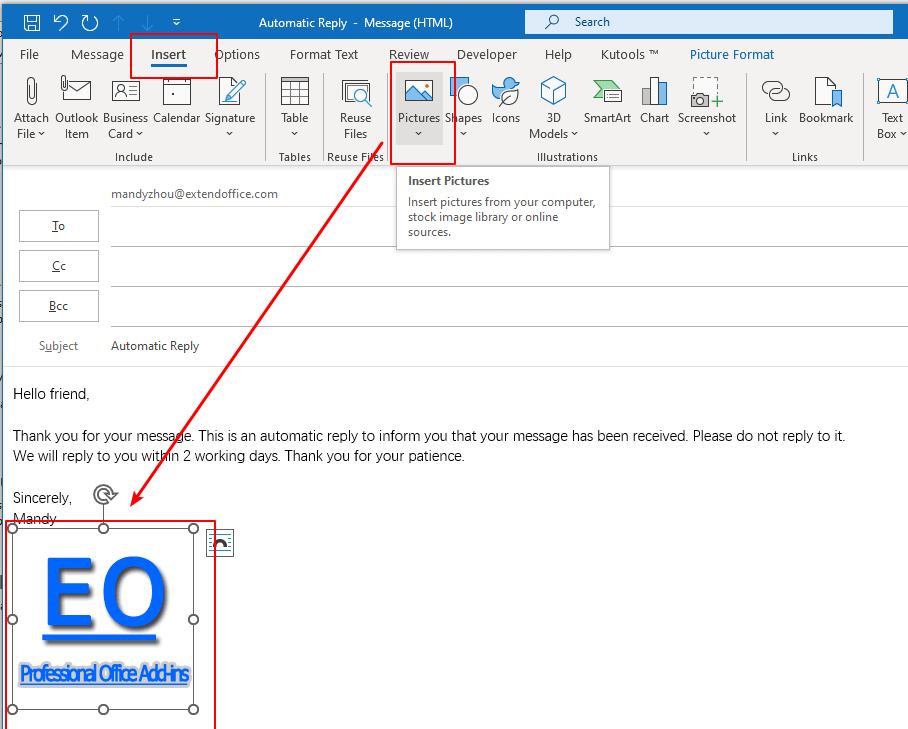908x729 pixels.
Task: Open the Outlook Item attachment tool
Action: tap(77, 106)
